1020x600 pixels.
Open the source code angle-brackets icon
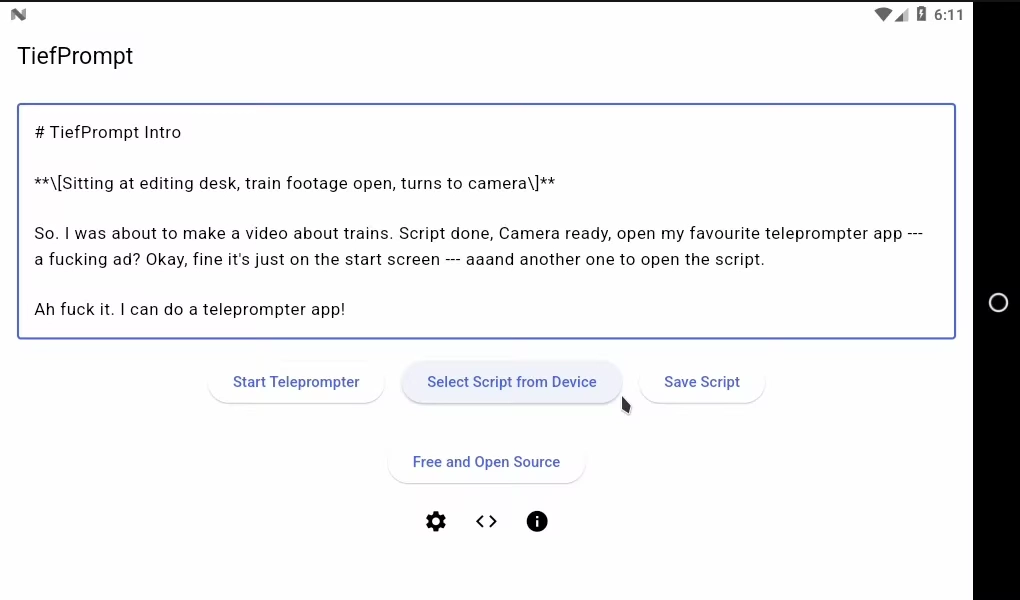(x=486, y=521)
